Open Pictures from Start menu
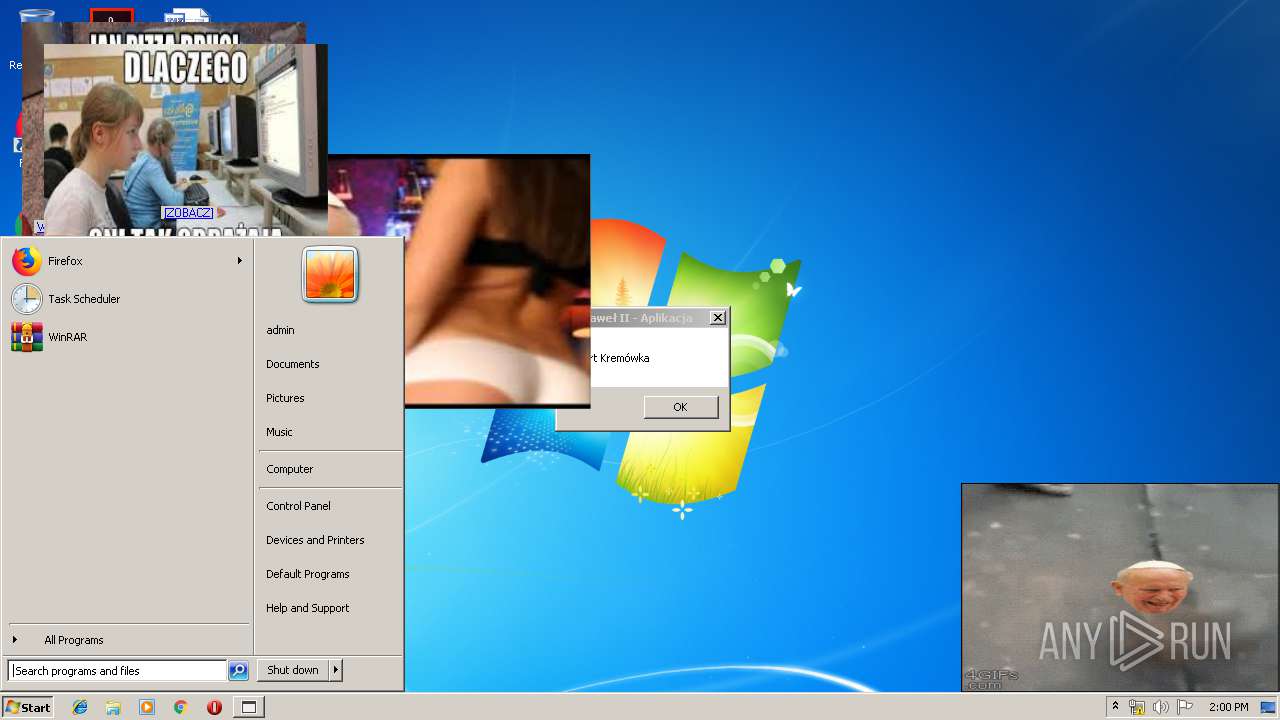1280x720 pixels. click(x=285, y=398)
